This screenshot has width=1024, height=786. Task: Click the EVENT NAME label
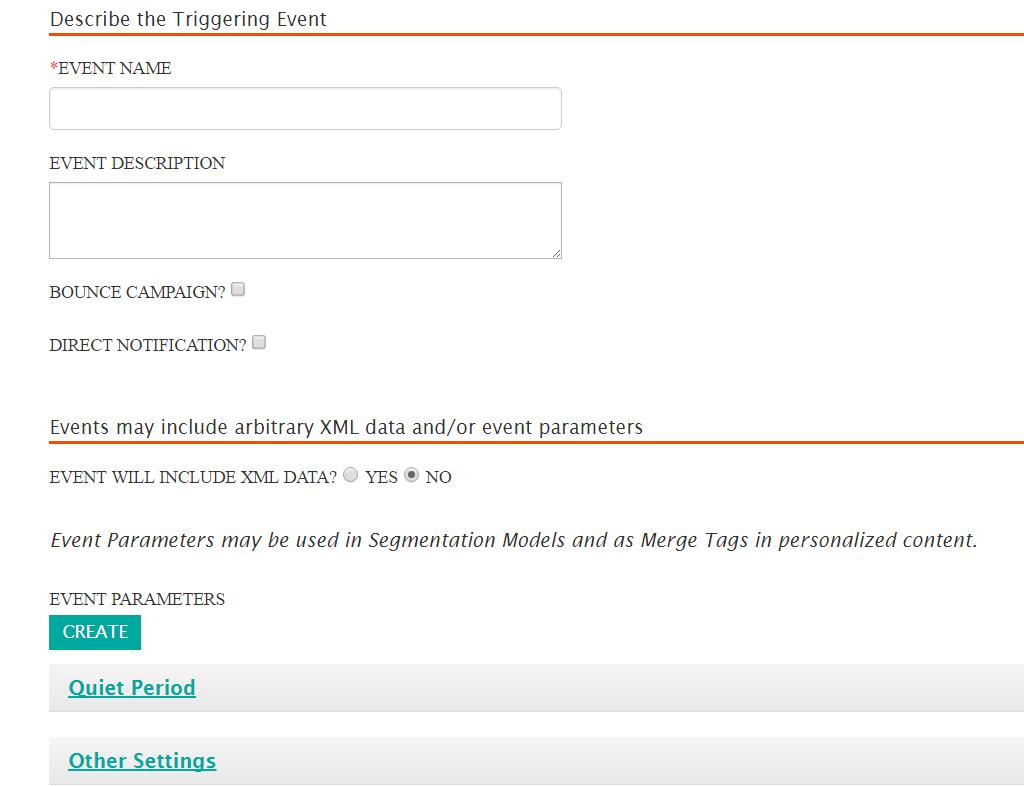(110, 68)
